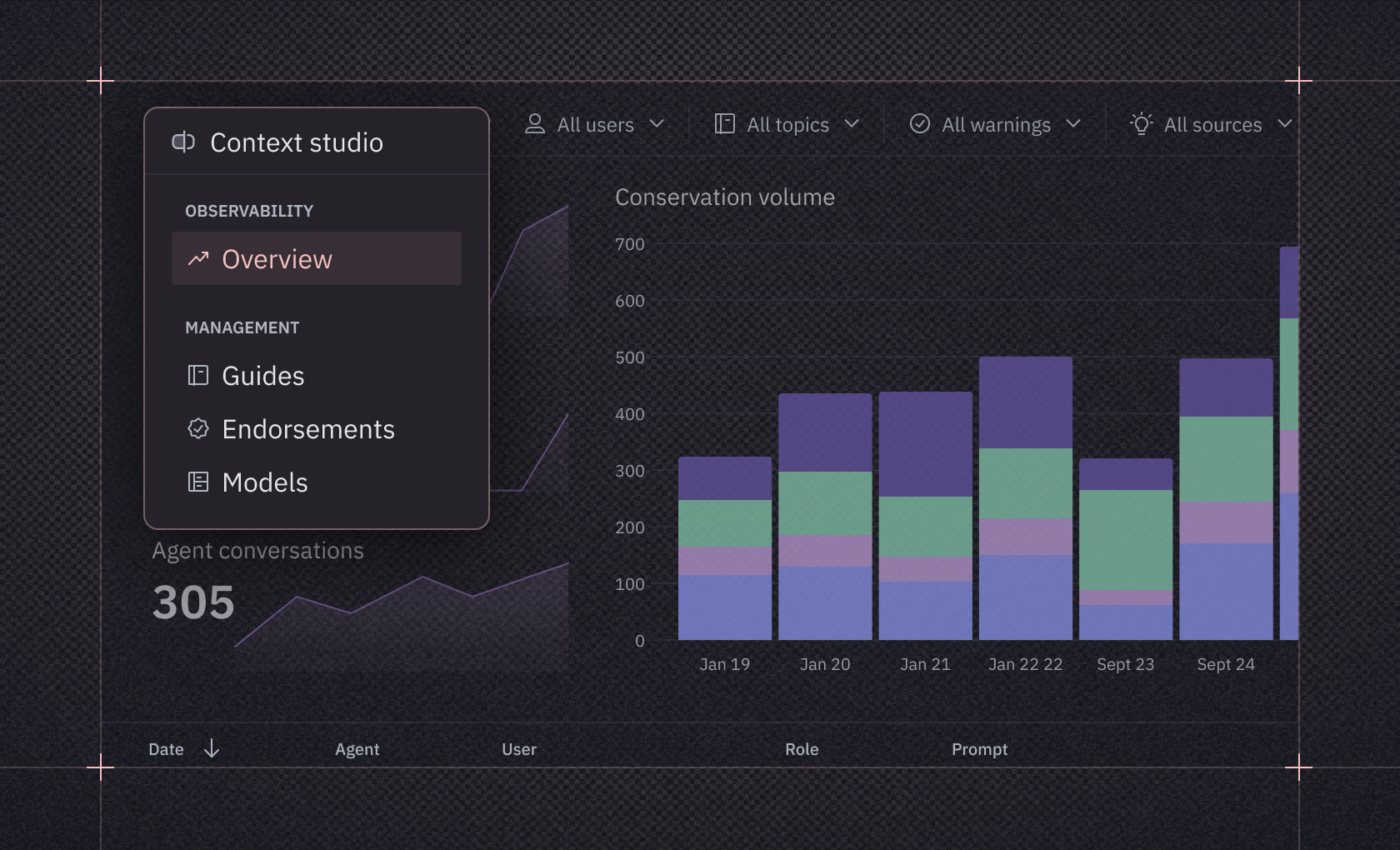Click the user silhouette icon beside All users
This screenshot has width=1400, height=850.
pyautogui.click(x=536, y=124)
